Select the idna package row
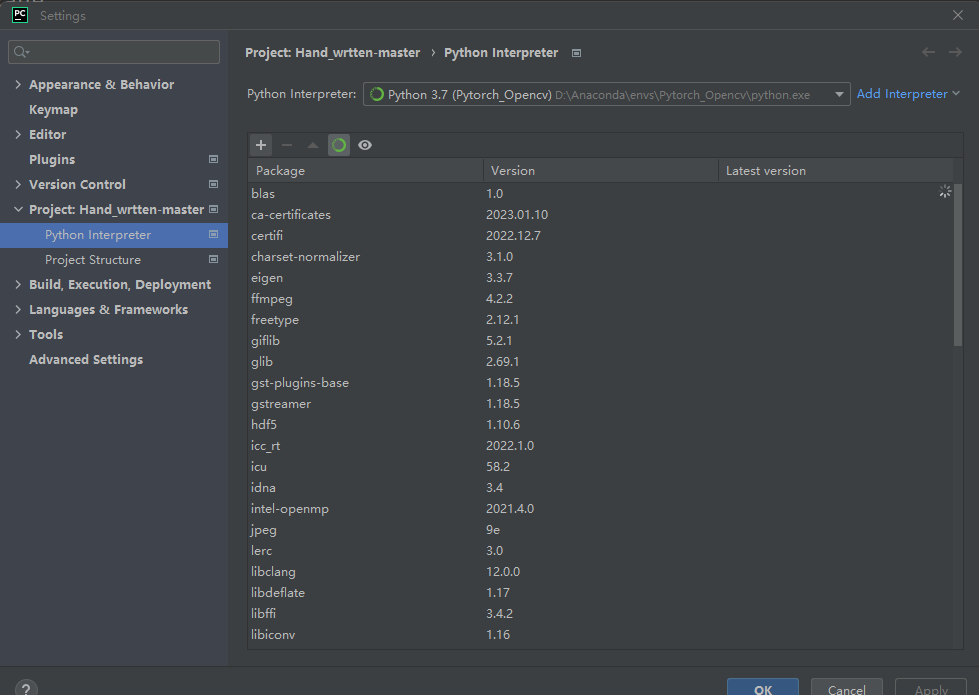The height and width of the screenshot is (695, 979). pyautogui.click(x=600, y=488)
